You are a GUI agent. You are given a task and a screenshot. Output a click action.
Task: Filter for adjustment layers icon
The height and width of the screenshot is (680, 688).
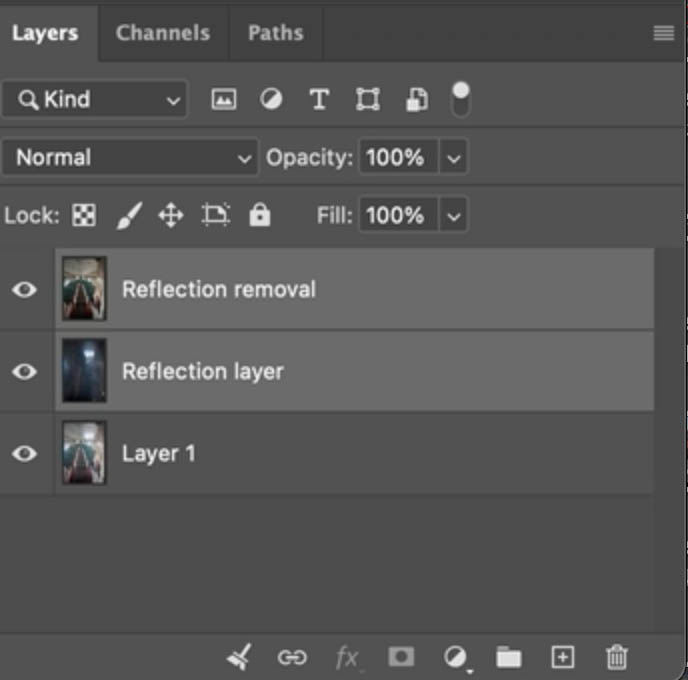(271, 99)
